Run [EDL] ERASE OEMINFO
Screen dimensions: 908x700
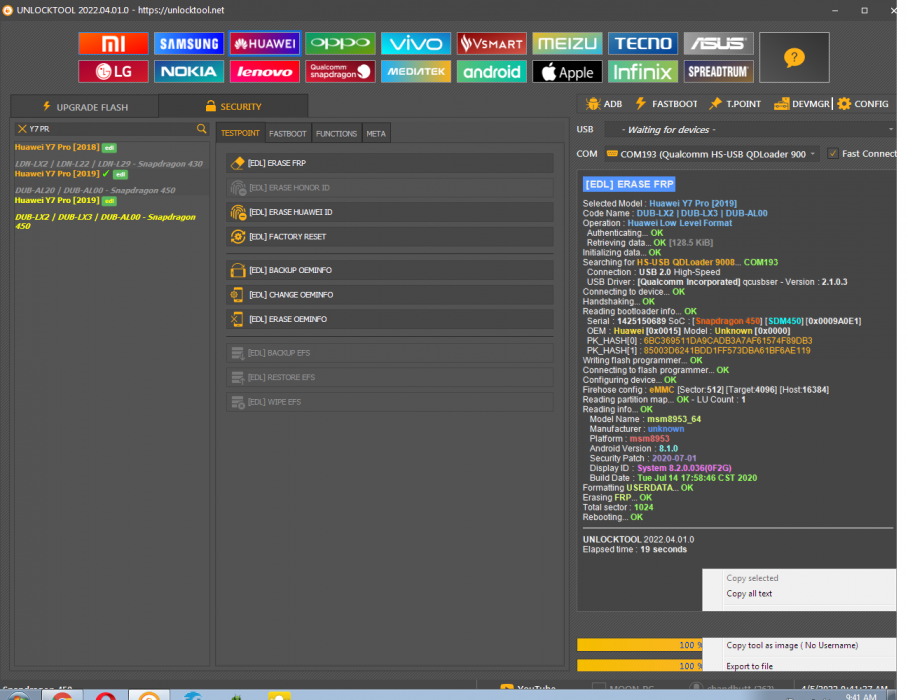point(390,319)
